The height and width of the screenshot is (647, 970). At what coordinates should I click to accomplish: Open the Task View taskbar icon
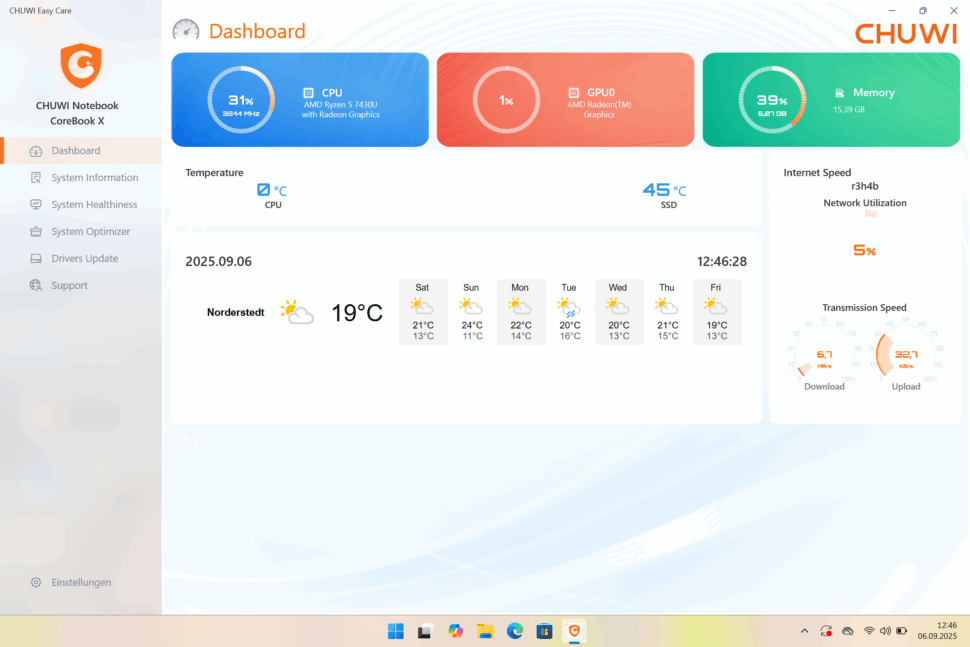[424, 631]
